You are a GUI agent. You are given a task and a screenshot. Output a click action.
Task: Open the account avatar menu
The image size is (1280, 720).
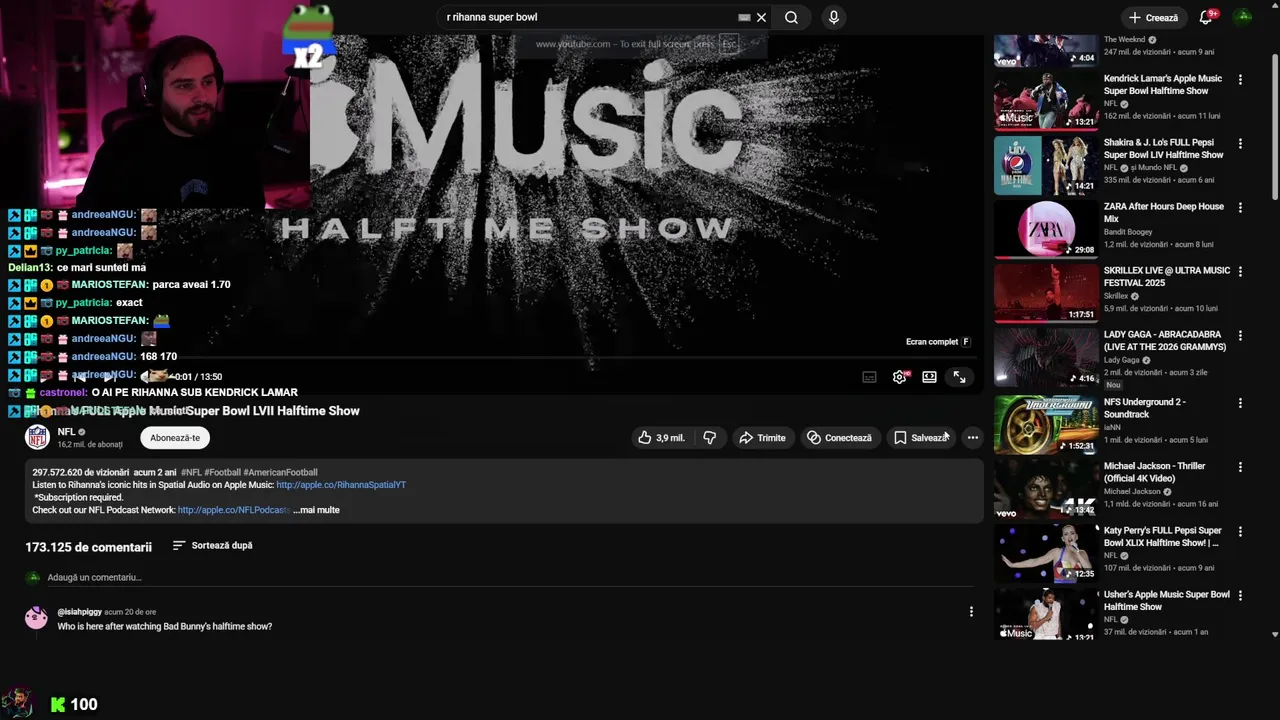pos(1243,17)
